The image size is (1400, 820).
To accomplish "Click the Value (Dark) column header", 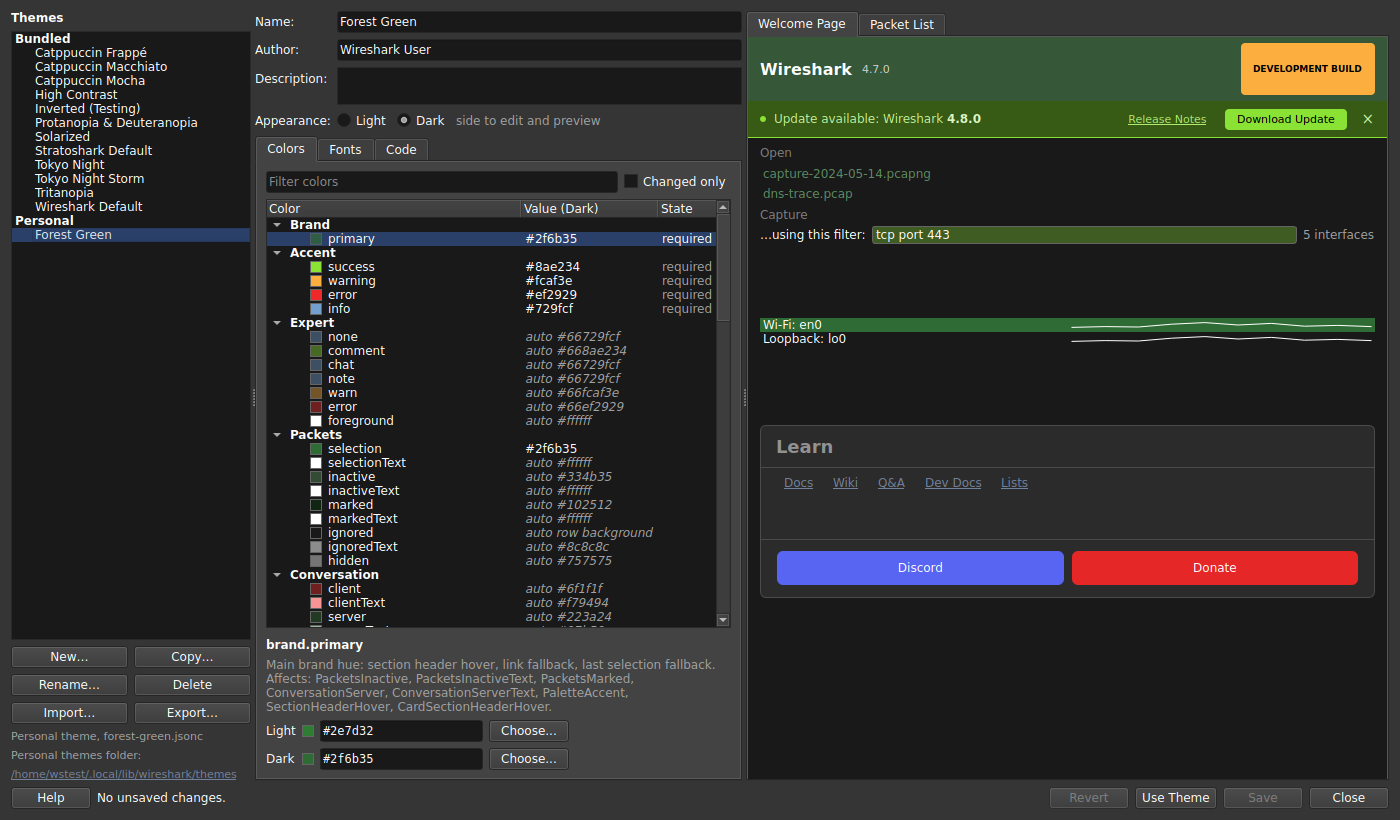I will point(588,209).
